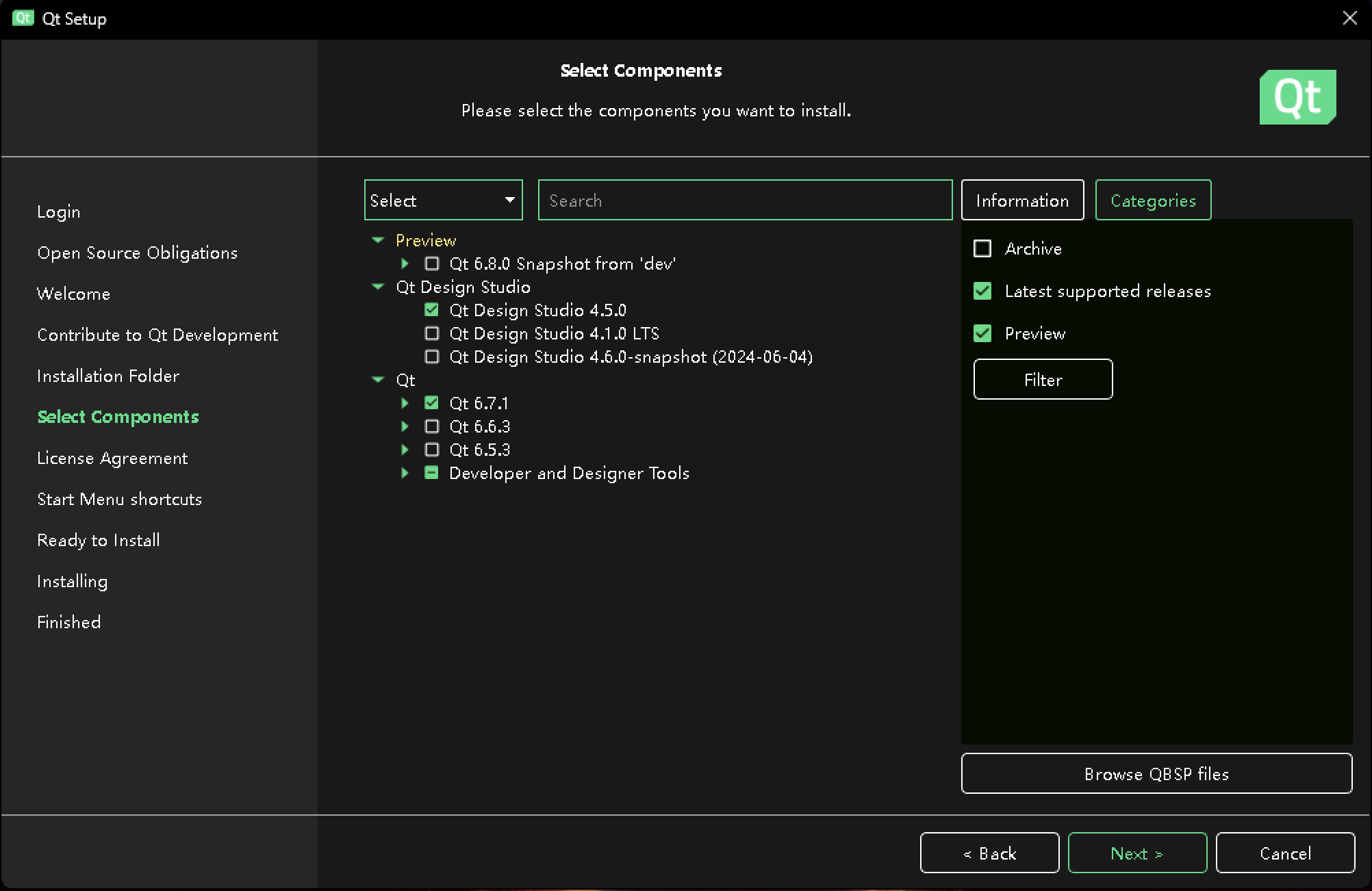Focus the Search components field
Screen dimensions: 1372x891
(x=745, y=201)
